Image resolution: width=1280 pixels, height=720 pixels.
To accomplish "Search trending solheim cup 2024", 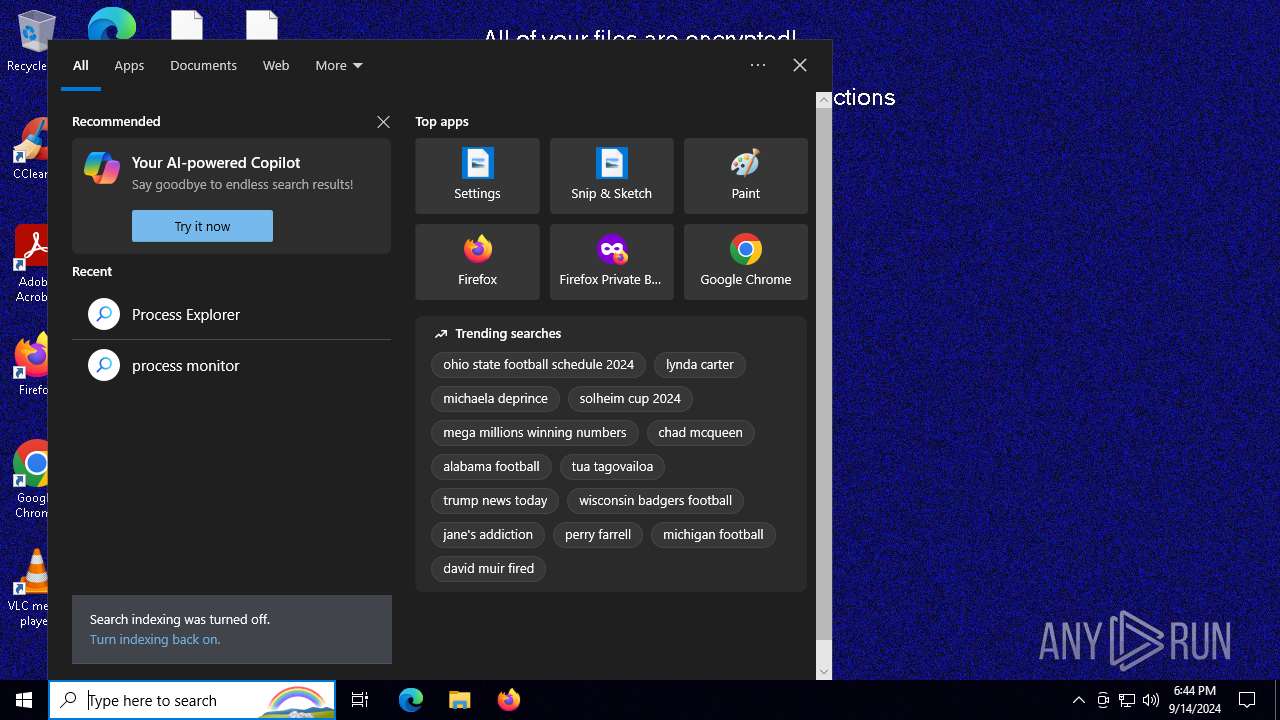I will [x=630, y=399].
